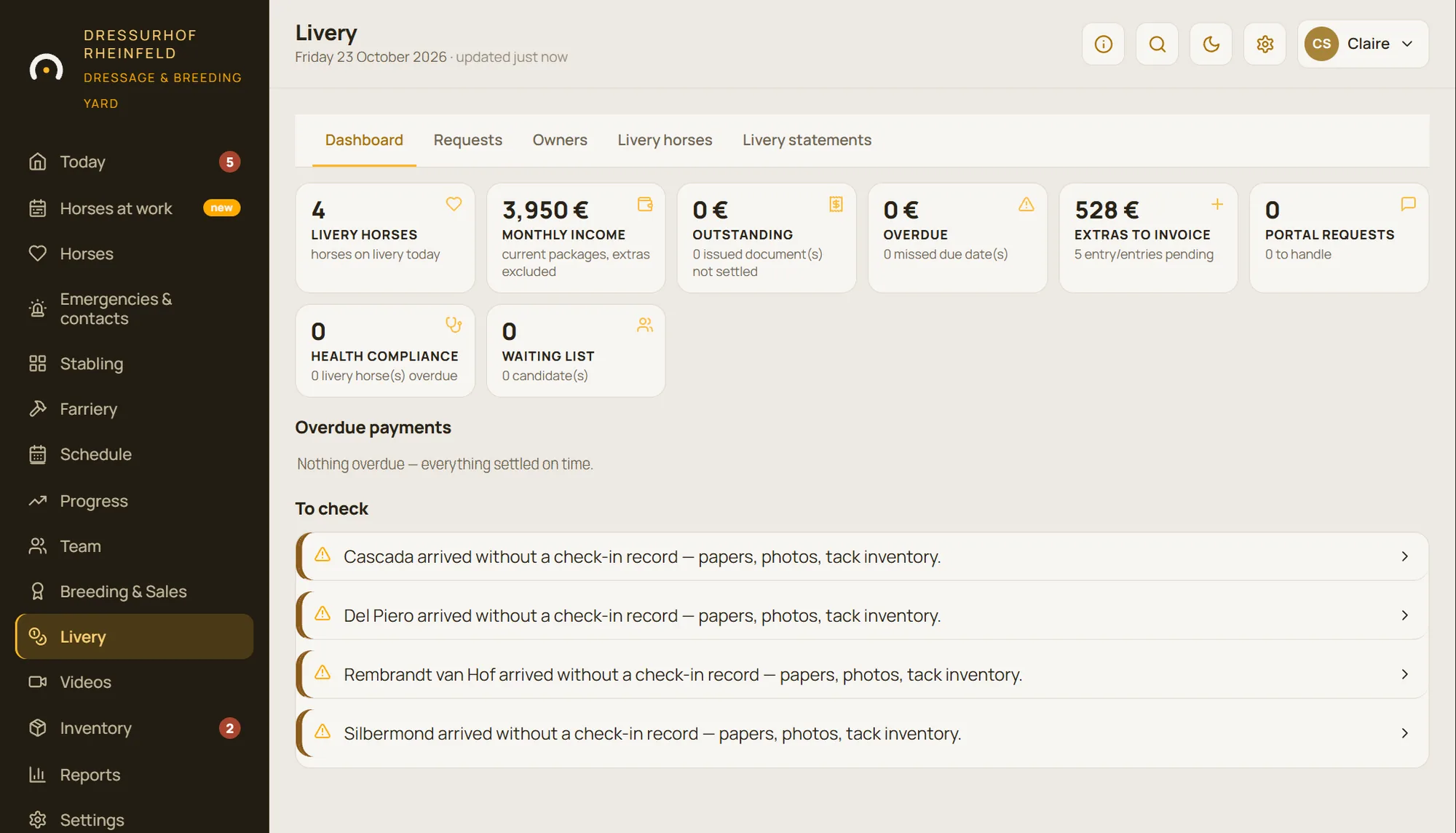The width and height of the screenshot is (1456, 833).
Task: Open the Livery statements tab
Action: click(807, 140)
